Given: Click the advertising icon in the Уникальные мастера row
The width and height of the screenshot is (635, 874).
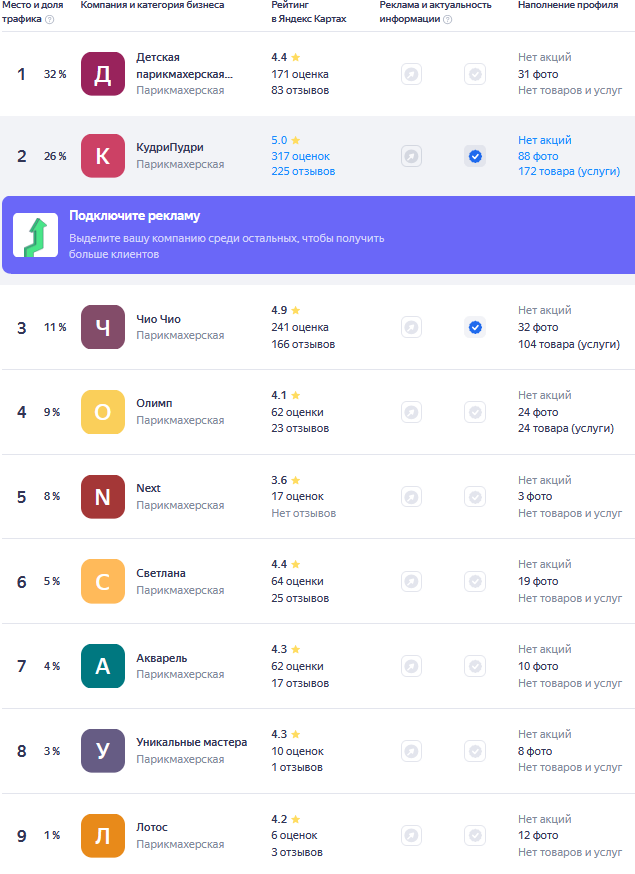Looking at the screenshot, I should tap(411, 751).
